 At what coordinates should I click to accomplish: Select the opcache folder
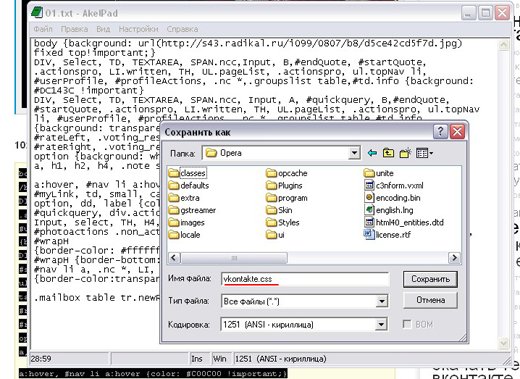point(287,173)
